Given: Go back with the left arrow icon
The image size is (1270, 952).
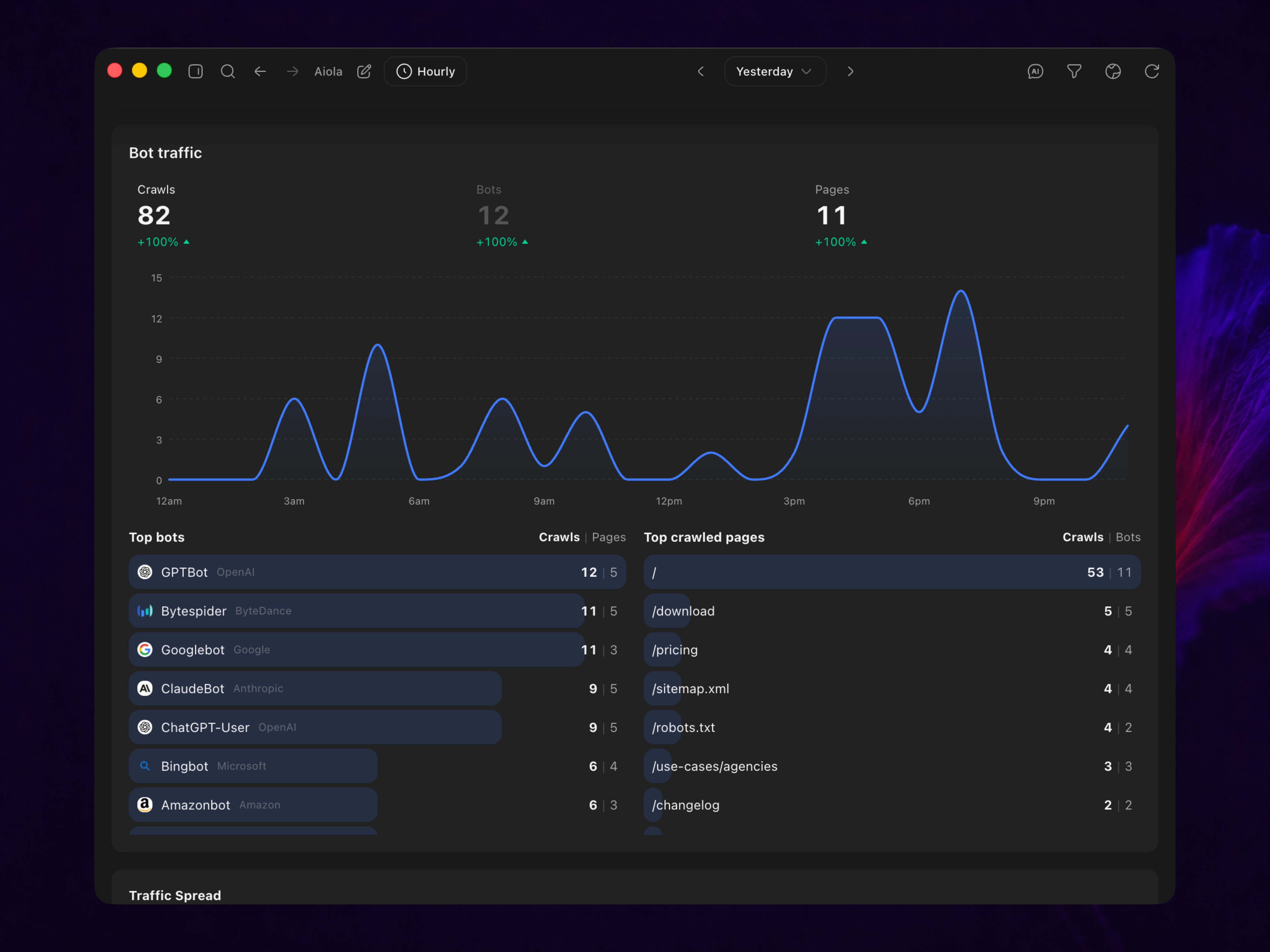Looking at the screenshot, I should (x=260, y=71).
